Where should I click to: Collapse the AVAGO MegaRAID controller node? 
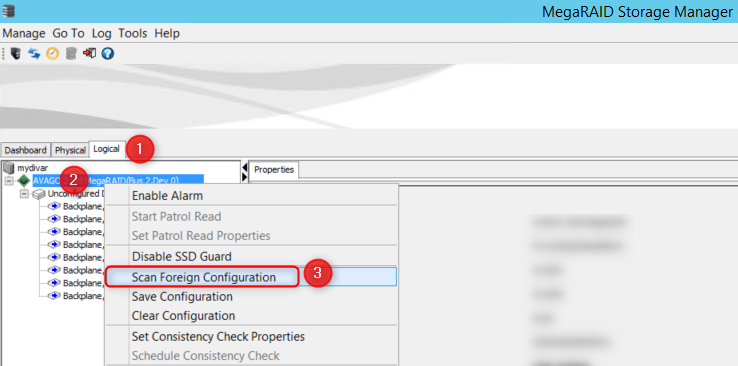[x=8, y=181]
